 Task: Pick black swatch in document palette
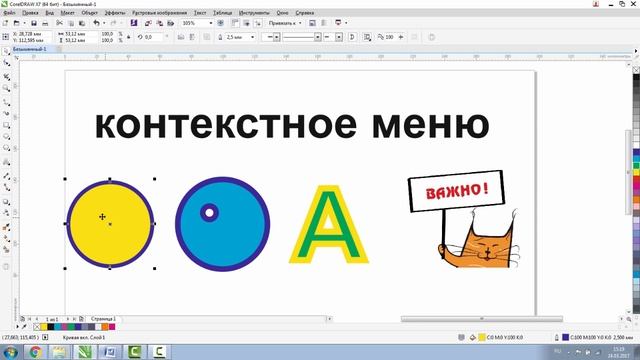tap(51, 327)
